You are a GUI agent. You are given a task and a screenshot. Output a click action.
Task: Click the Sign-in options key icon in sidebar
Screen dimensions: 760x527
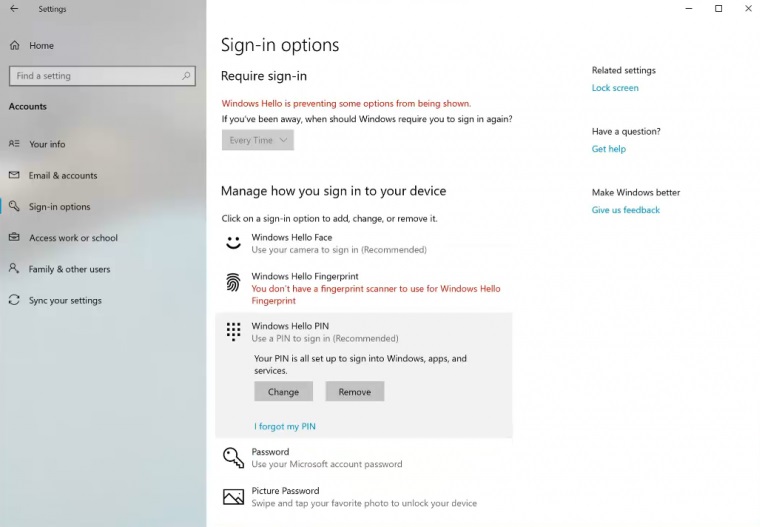click(14, 206)
